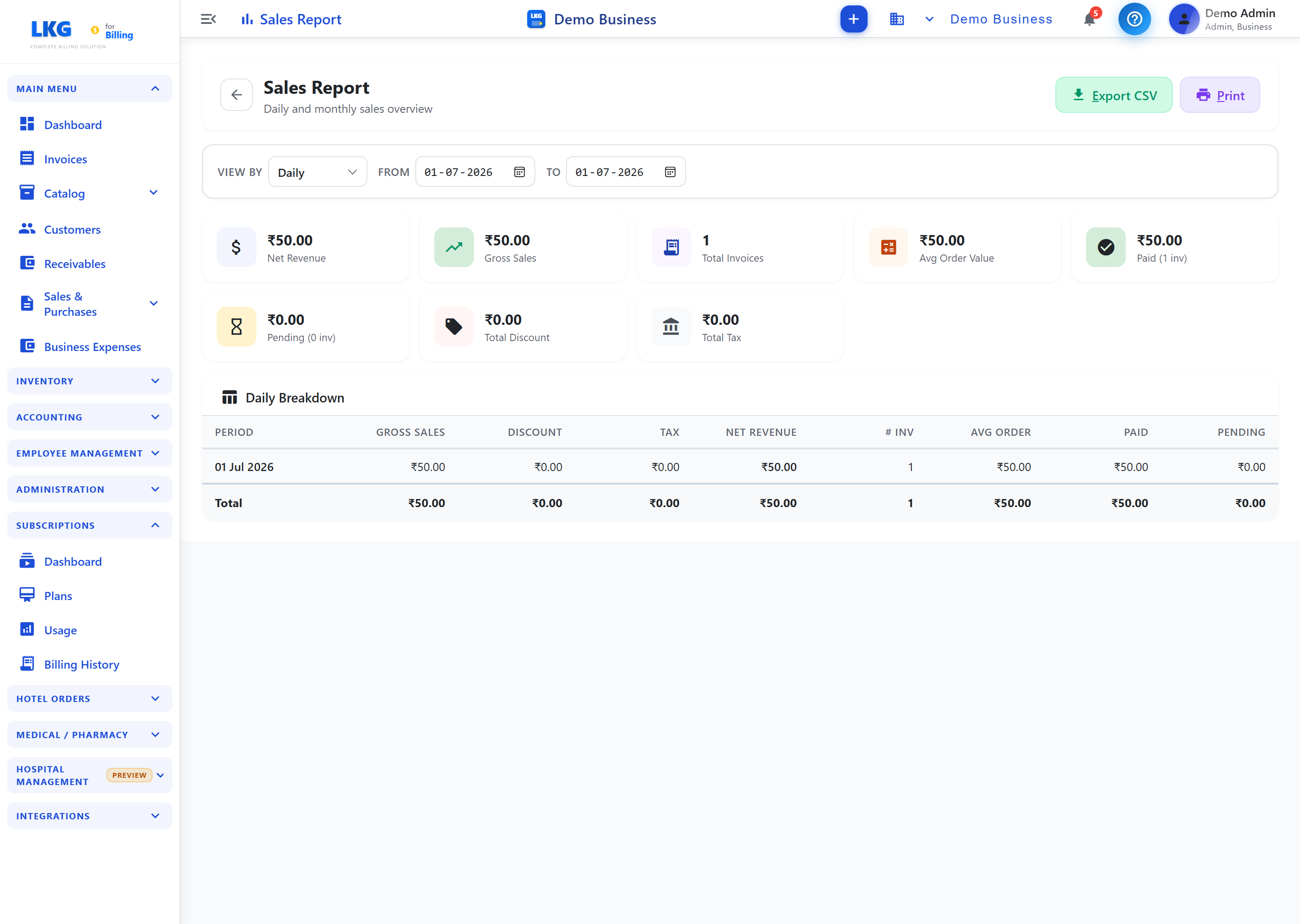Click the Demo Admin profile name
The height and width of the screenshot is (924, 1300).
click(1240, 13)
